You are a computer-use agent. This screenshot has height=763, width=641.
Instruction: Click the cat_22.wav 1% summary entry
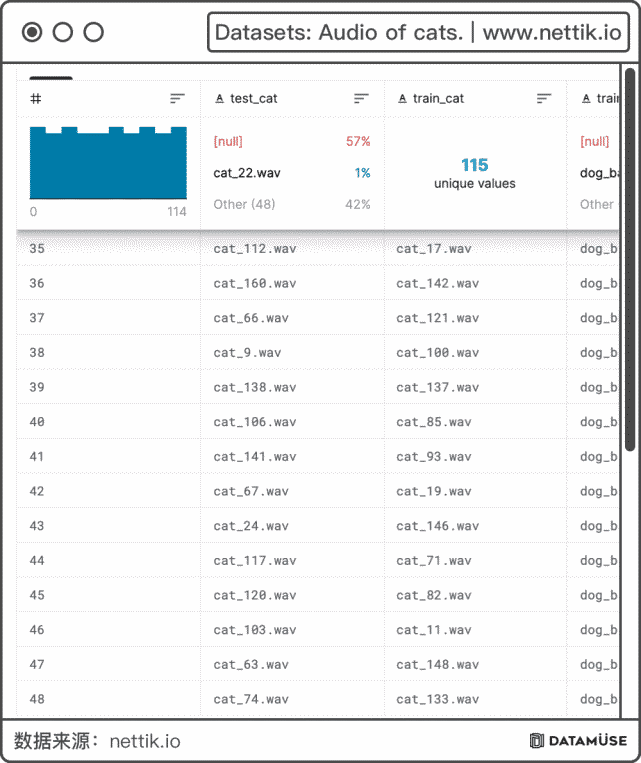(x=292, y=173)
